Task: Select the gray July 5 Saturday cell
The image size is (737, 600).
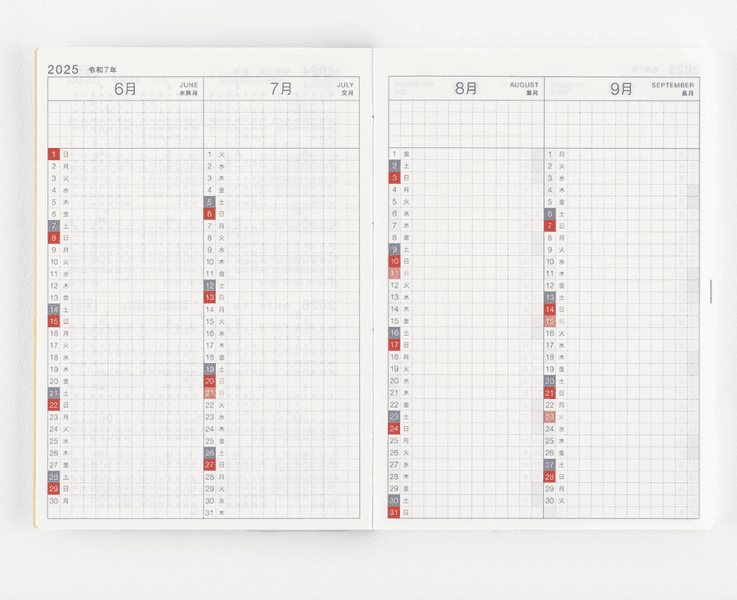Action: [x=210, y=202]
